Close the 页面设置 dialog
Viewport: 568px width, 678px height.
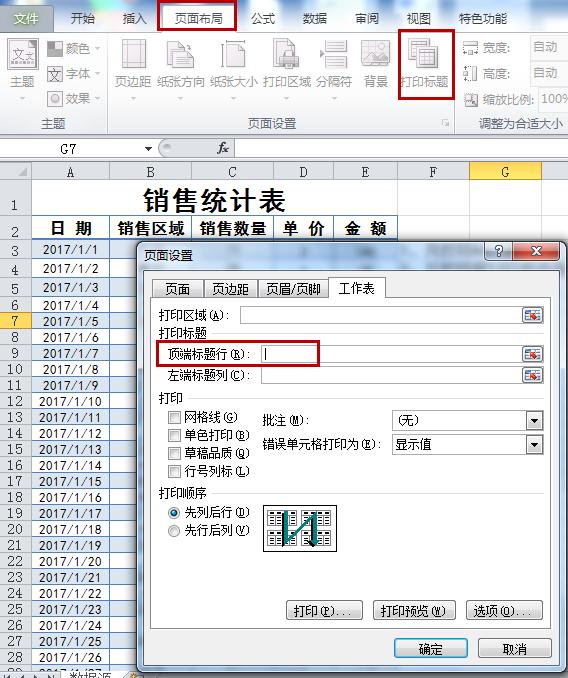tap(536, 251)
